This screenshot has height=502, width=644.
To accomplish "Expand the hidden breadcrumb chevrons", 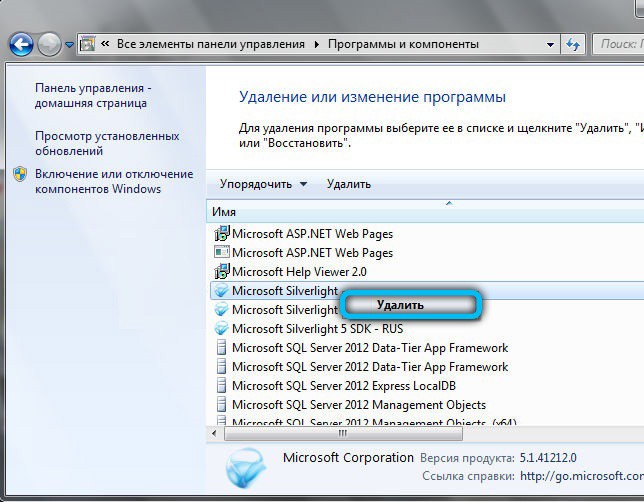I will [x=105, y=44].
